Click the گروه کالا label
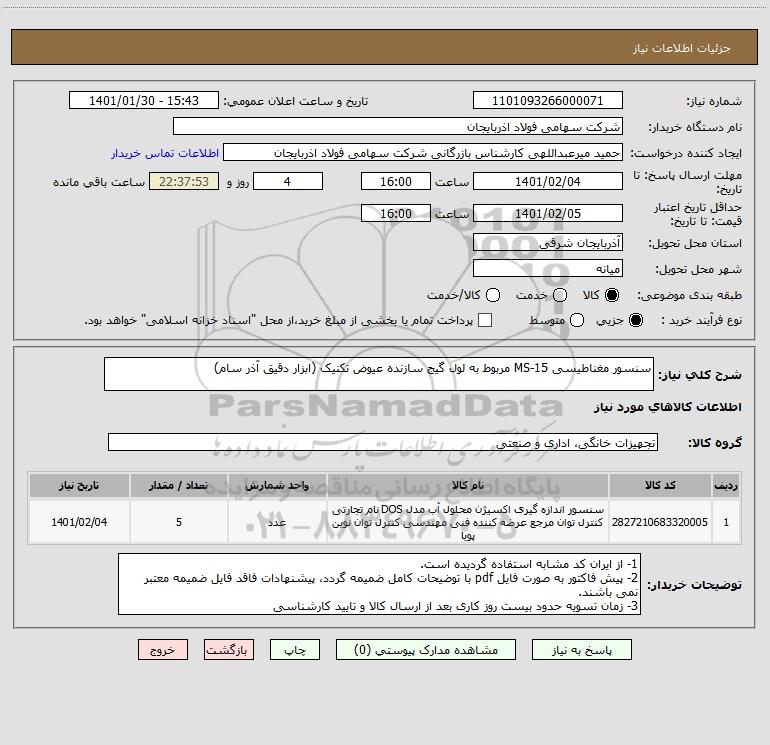 (715, 443)
